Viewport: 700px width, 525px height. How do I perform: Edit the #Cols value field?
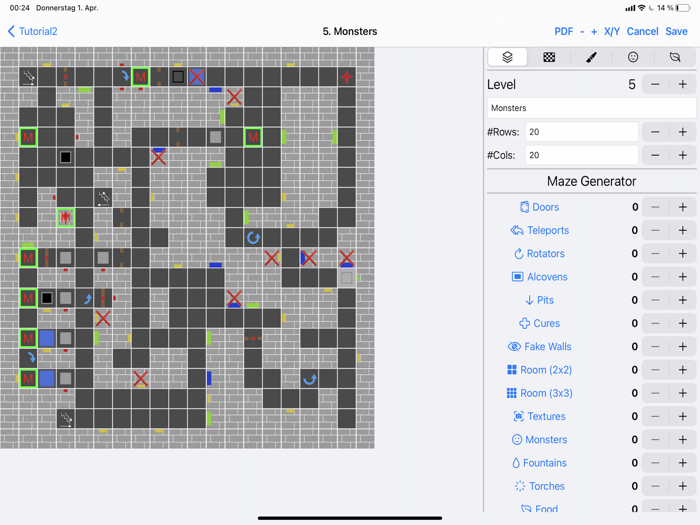(x=581, y=155)
